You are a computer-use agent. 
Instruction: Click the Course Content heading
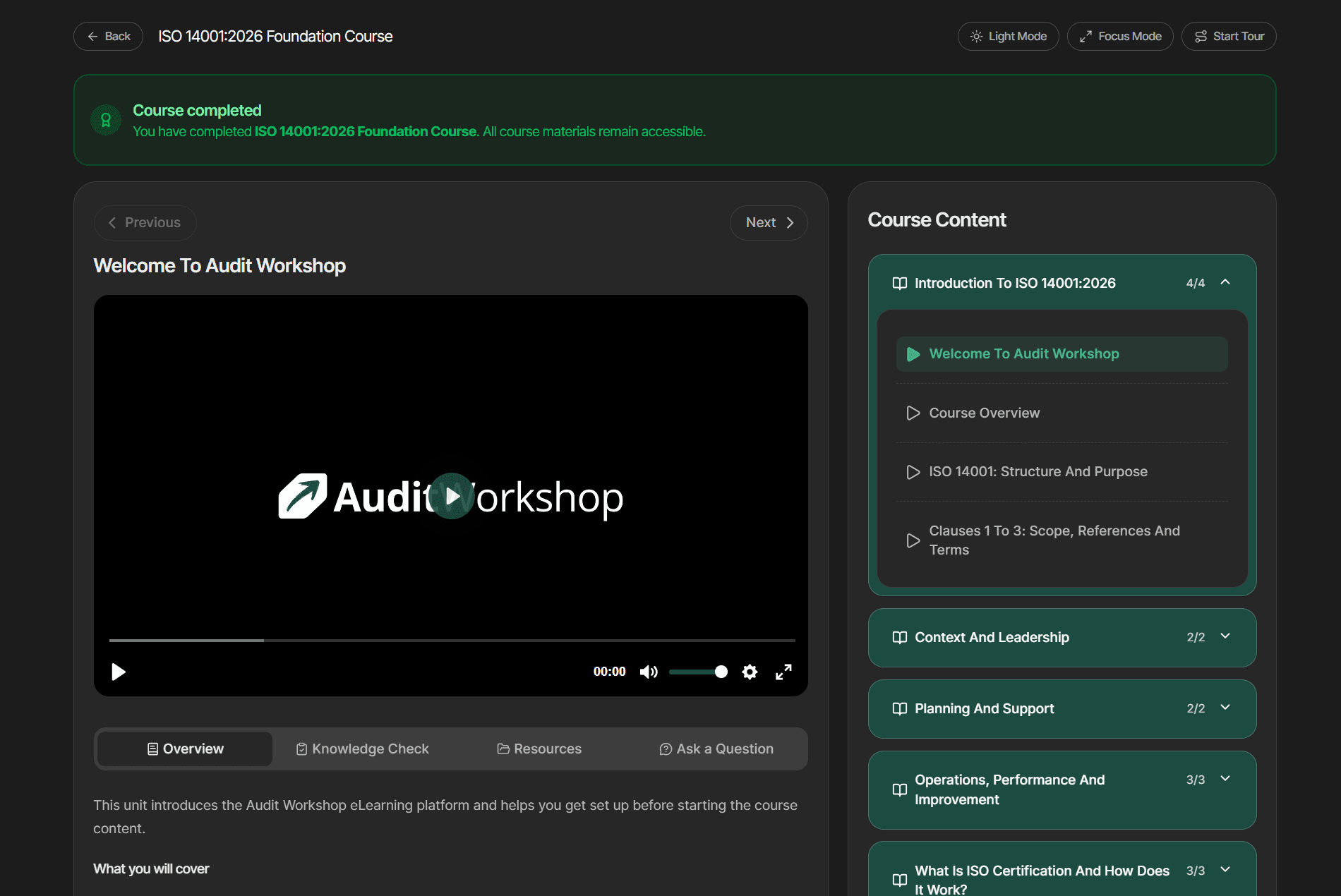[937, 220]
